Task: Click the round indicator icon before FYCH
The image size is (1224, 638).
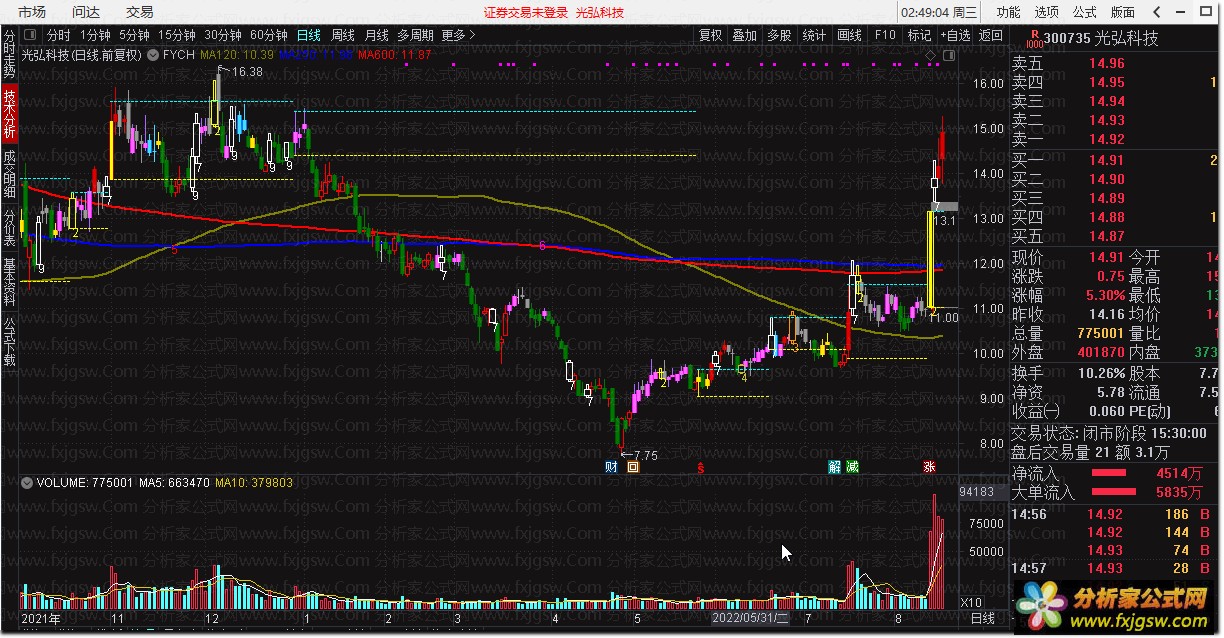Action: coord(153,55)
